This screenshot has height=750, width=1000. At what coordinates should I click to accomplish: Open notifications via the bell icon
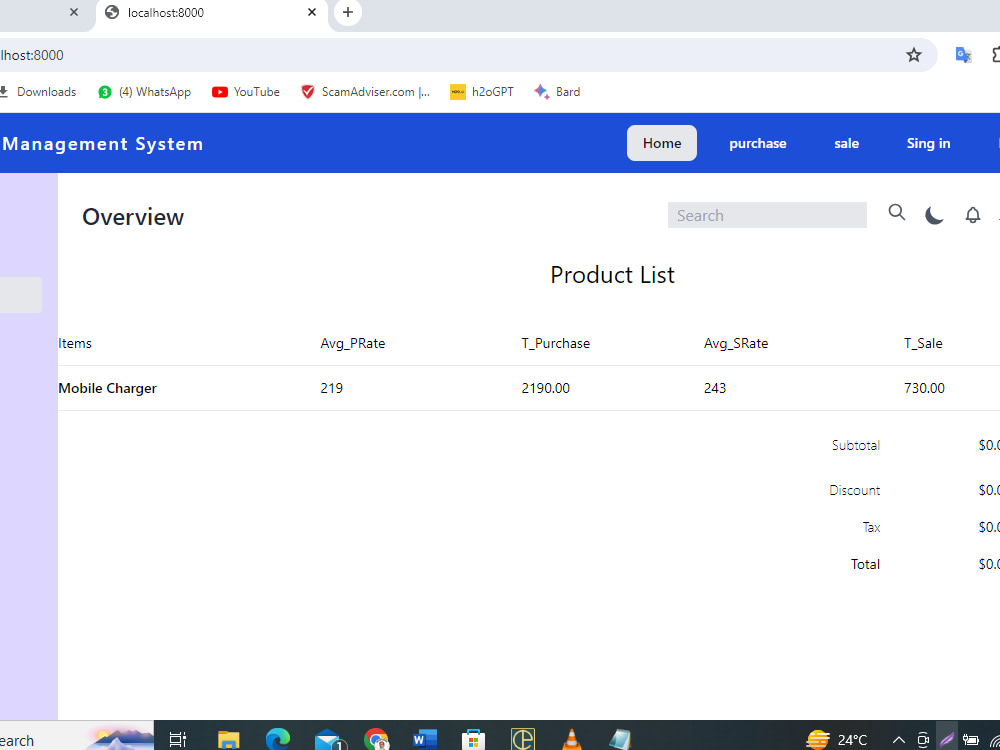click(x=972, y=214)
